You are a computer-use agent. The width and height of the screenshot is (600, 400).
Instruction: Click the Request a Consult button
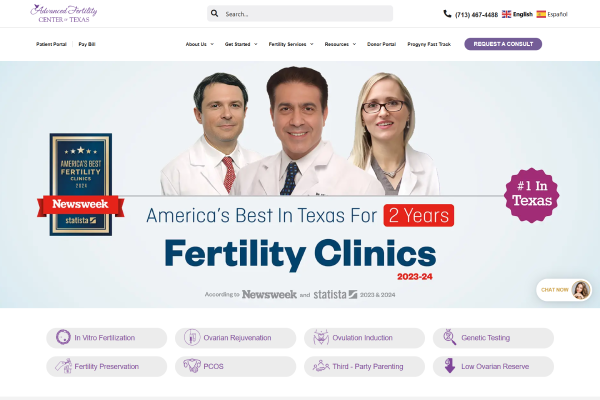[x=503, y=44]
